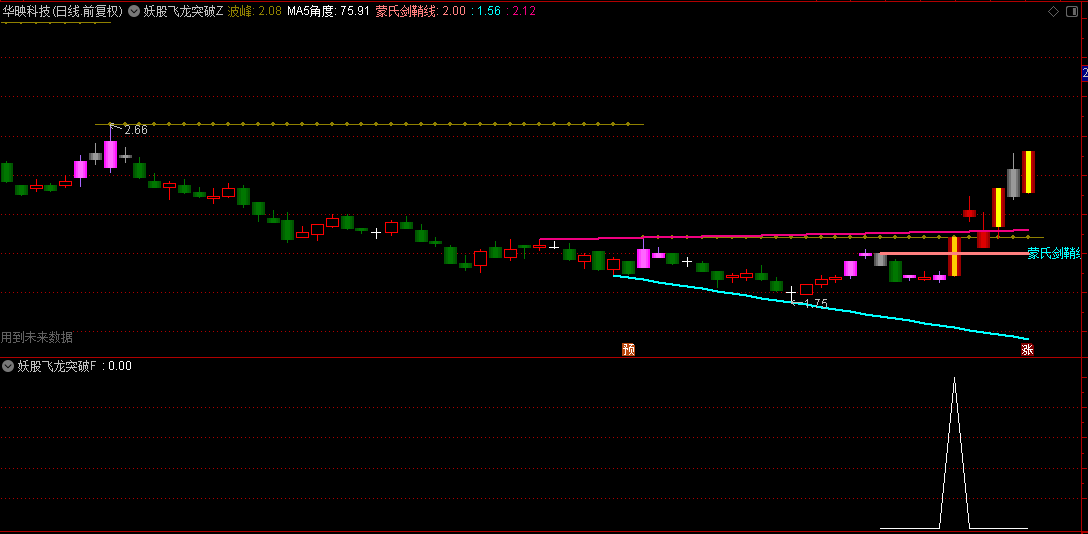
Task: Expand the 妖股飞龙突破F sub-indicator dropdown arrow
Action: [8, 365]
